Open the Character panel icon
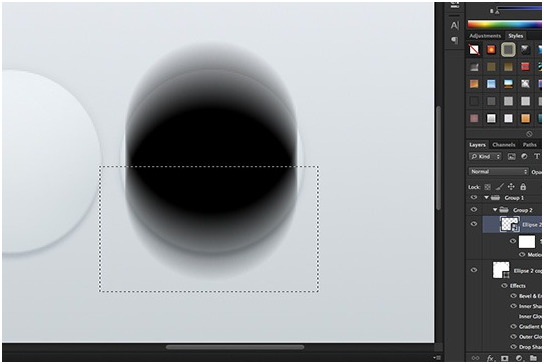544x364 pixels. [454, 25]
